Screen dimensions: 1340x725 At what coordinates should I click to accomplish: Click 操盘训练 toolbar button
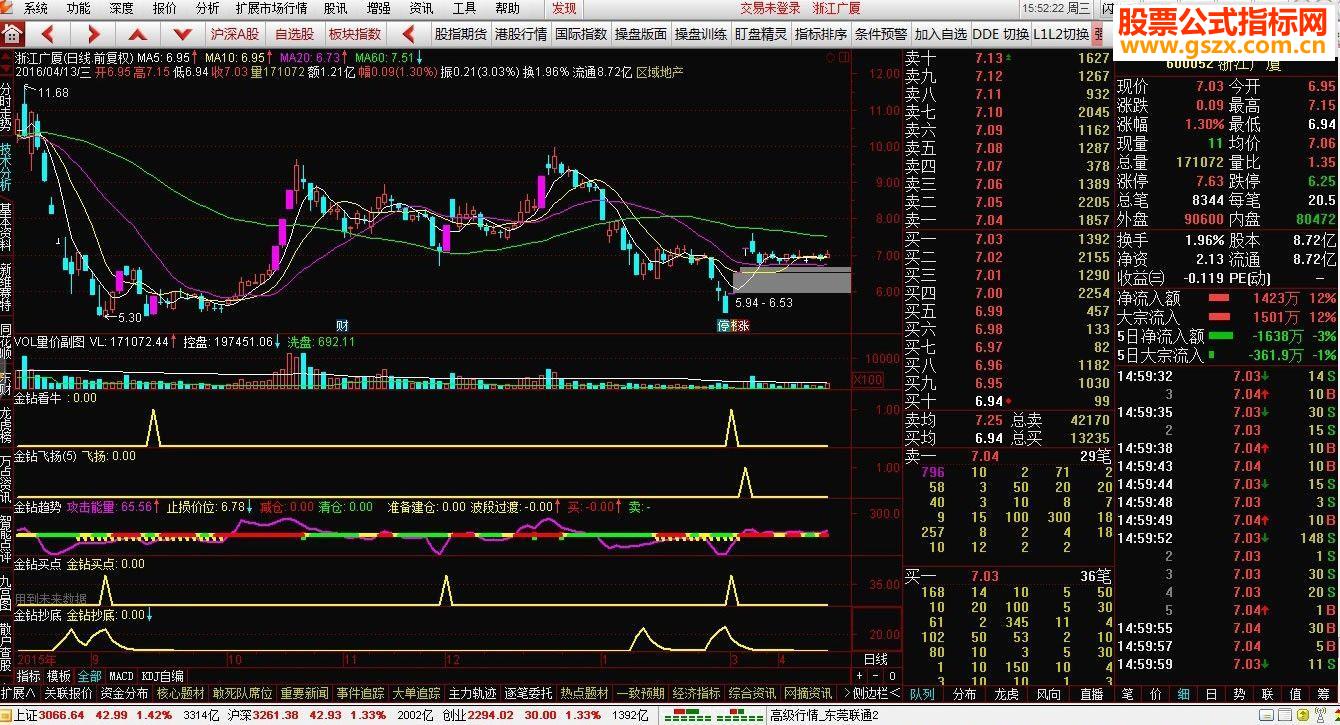[701, 34]
